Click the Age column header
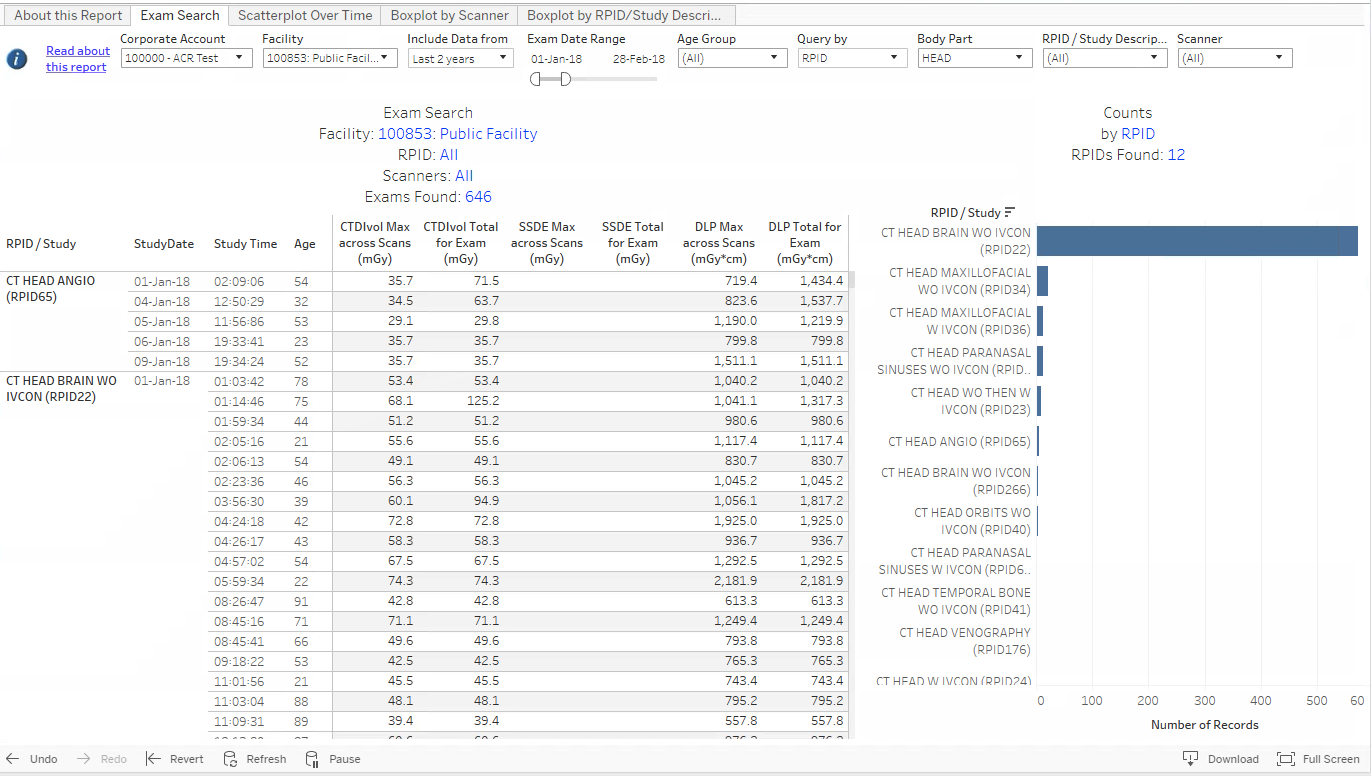Screen dimensions: 1371x776 coord(305,244)
